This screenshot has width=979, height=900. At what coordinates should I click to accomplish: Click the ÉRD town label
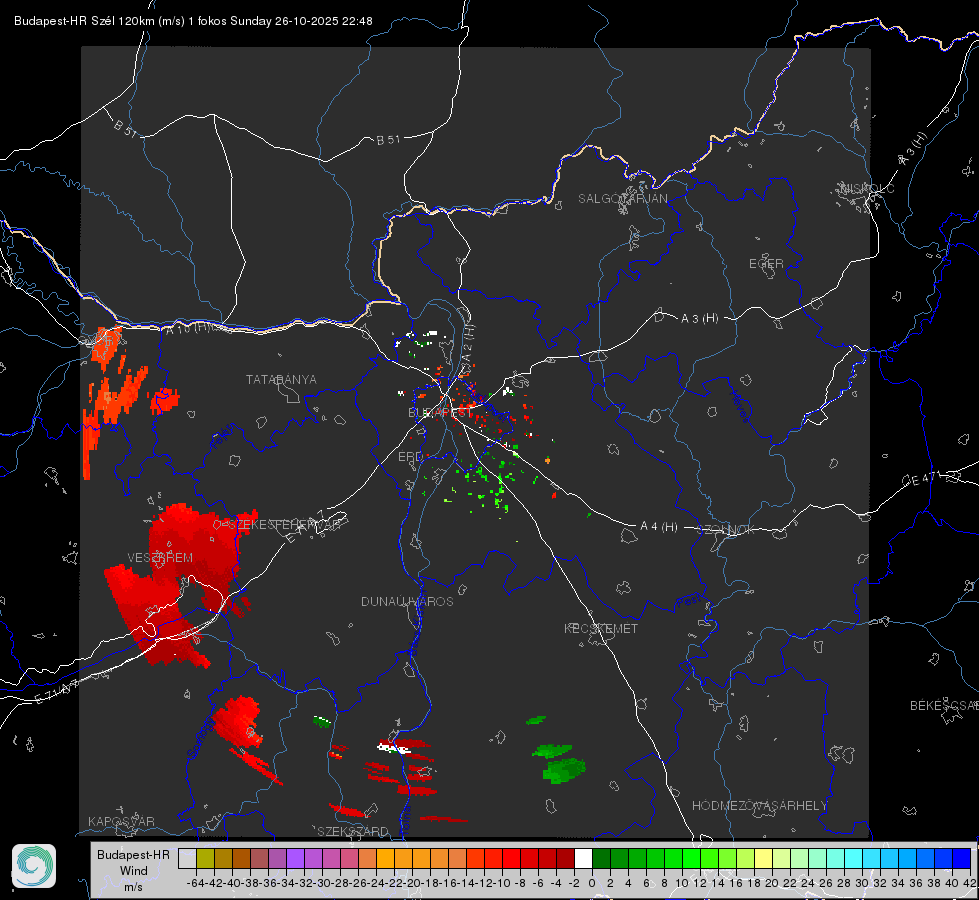point(410,457)
